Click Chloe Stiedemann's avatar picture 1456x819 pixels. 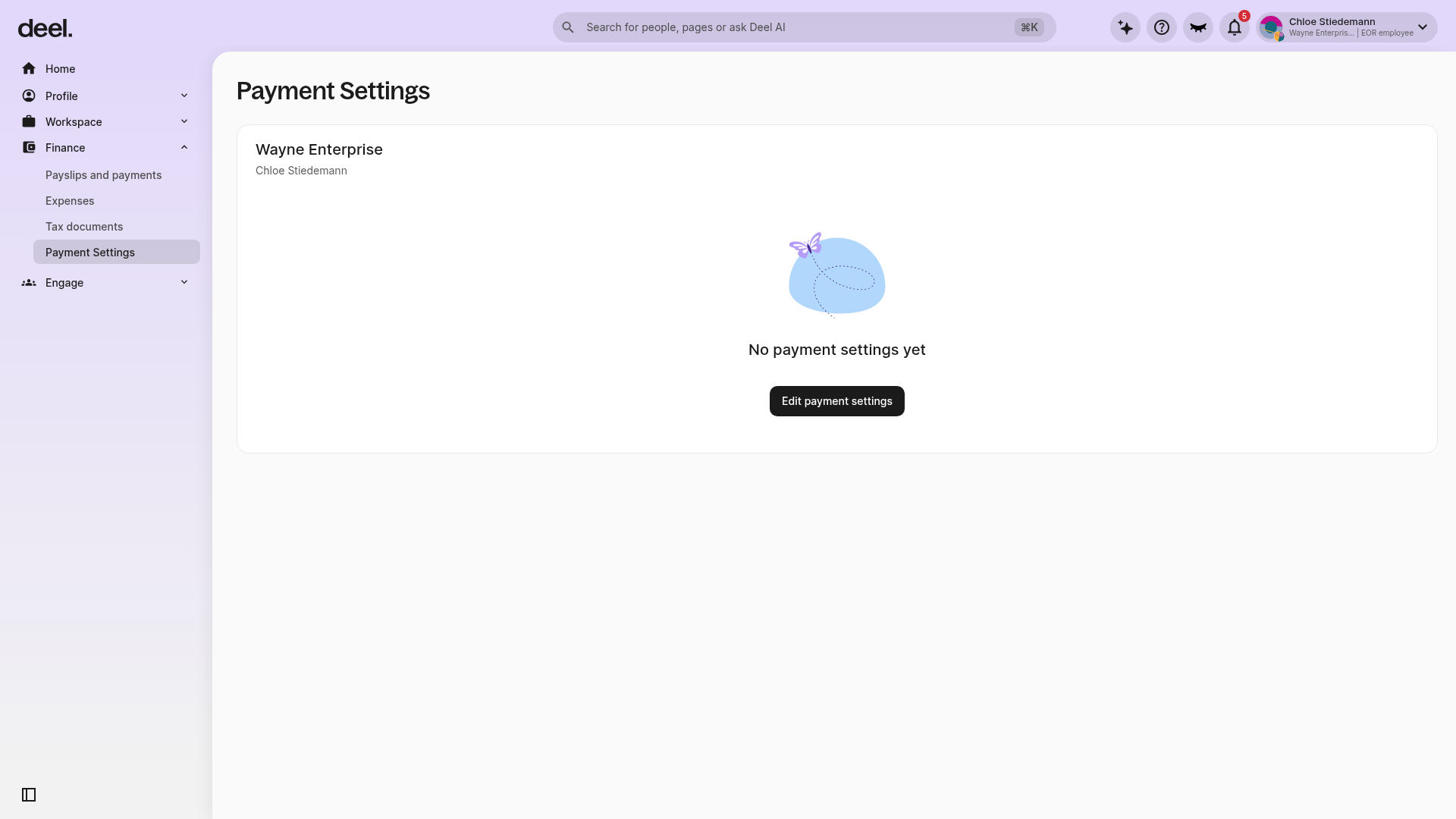pos(1271,27)
